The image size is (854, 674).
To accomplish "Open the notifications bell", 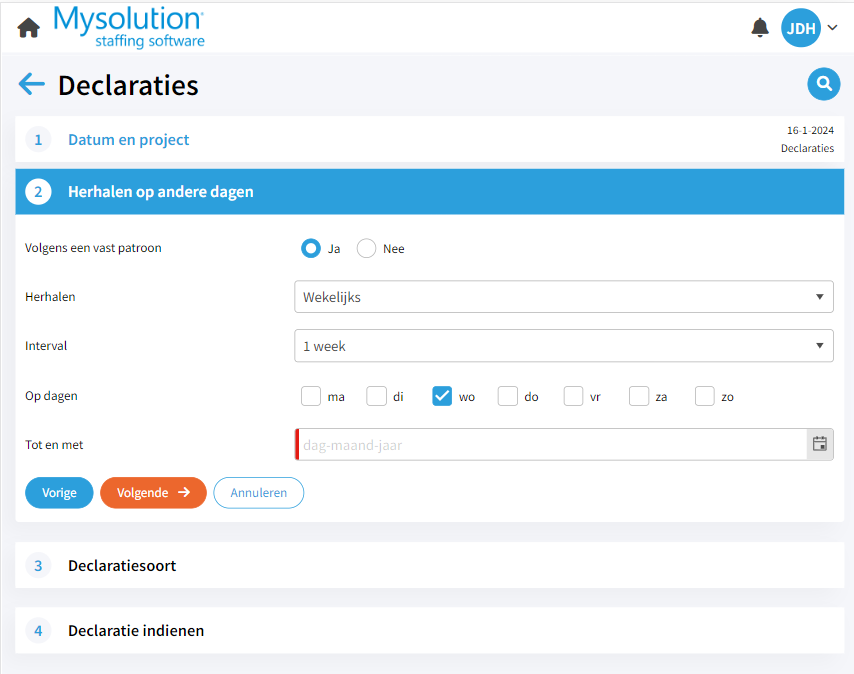I will click(x=760, y=27).
